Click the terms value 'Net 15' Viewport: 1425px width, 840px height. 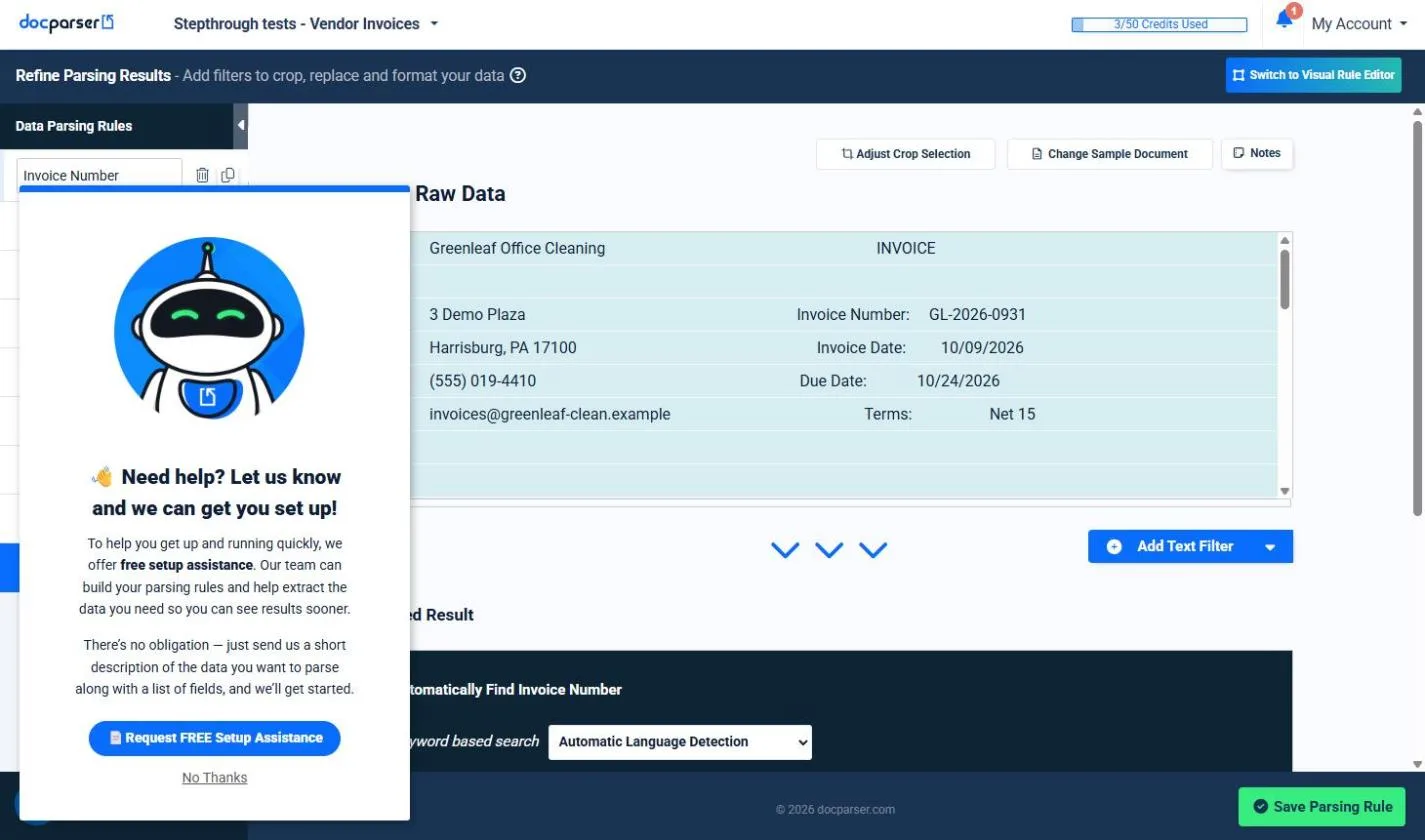(1012, 414)
